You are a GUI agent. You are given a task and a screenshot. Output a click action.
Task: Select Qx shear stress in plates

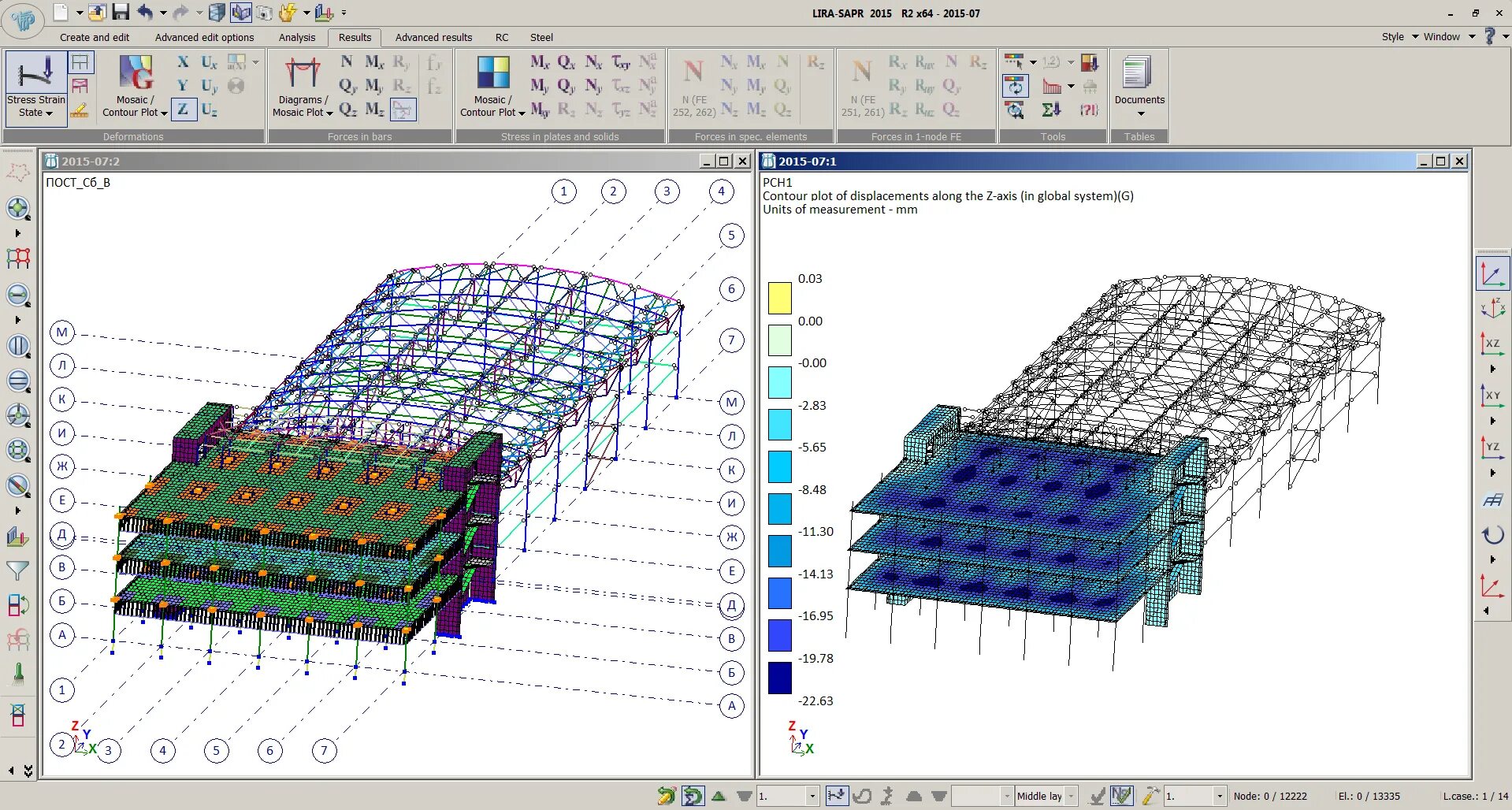(567, 62)
